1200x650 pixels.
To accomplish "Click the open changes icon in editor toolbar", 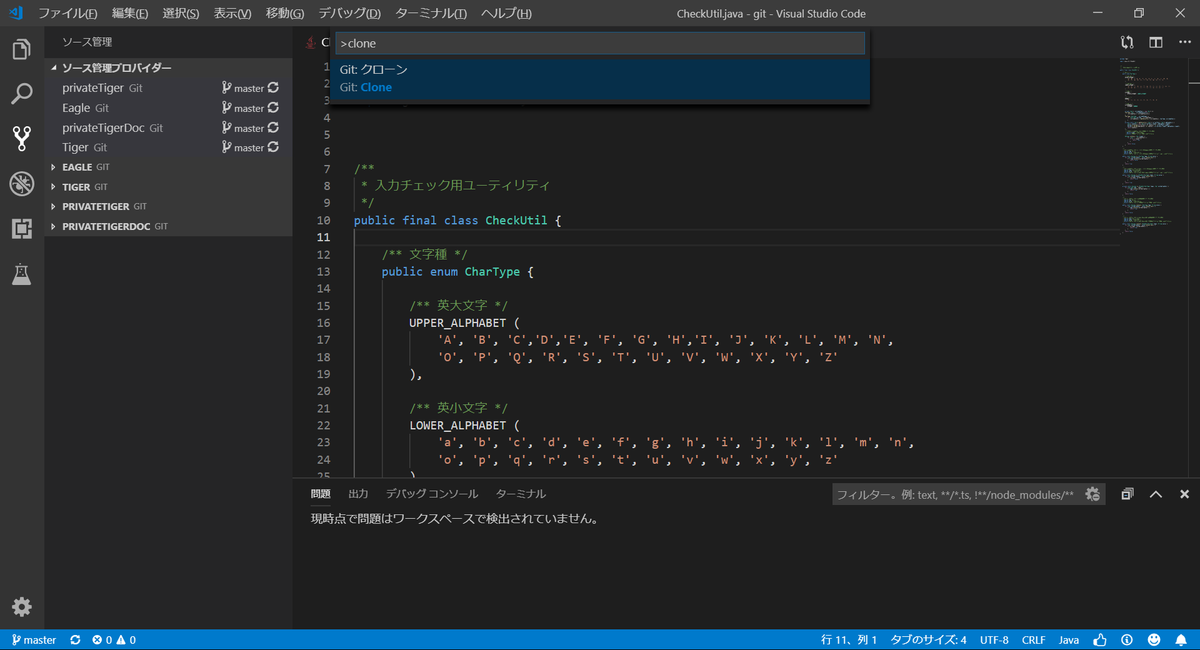I will [1127, 42].
